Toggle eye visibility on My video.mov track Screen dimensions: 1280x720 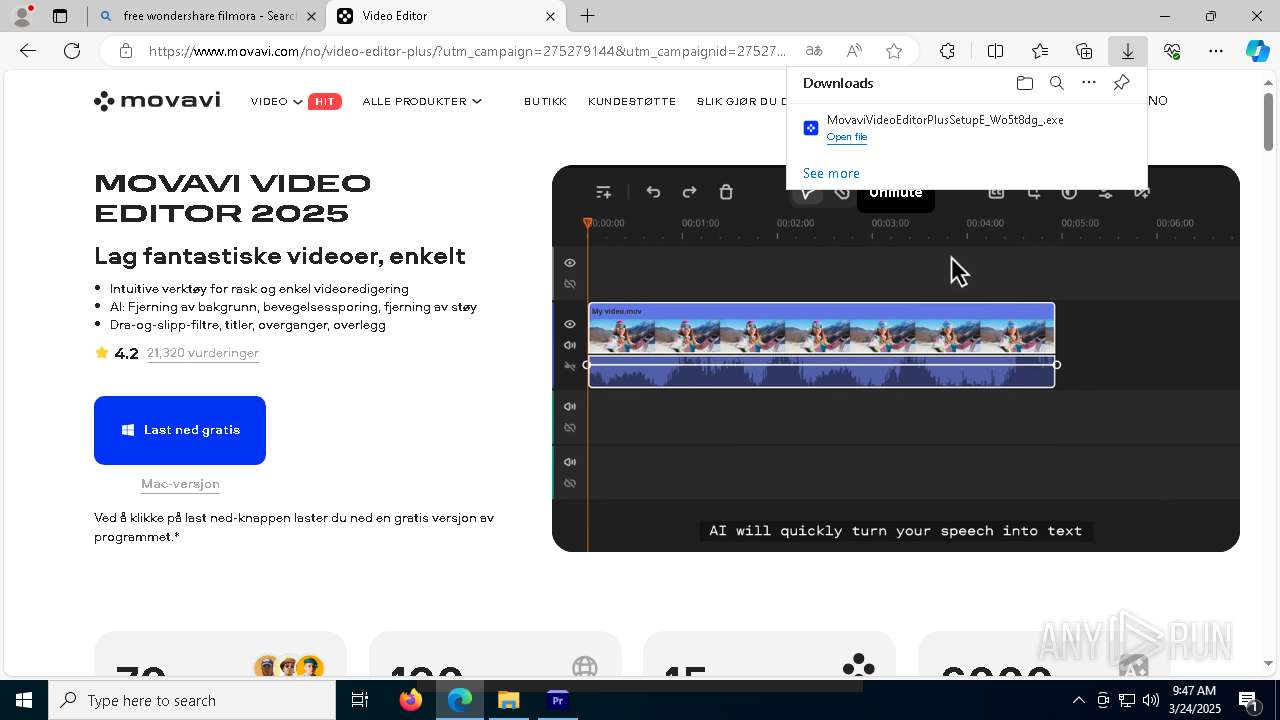point(570,324)
